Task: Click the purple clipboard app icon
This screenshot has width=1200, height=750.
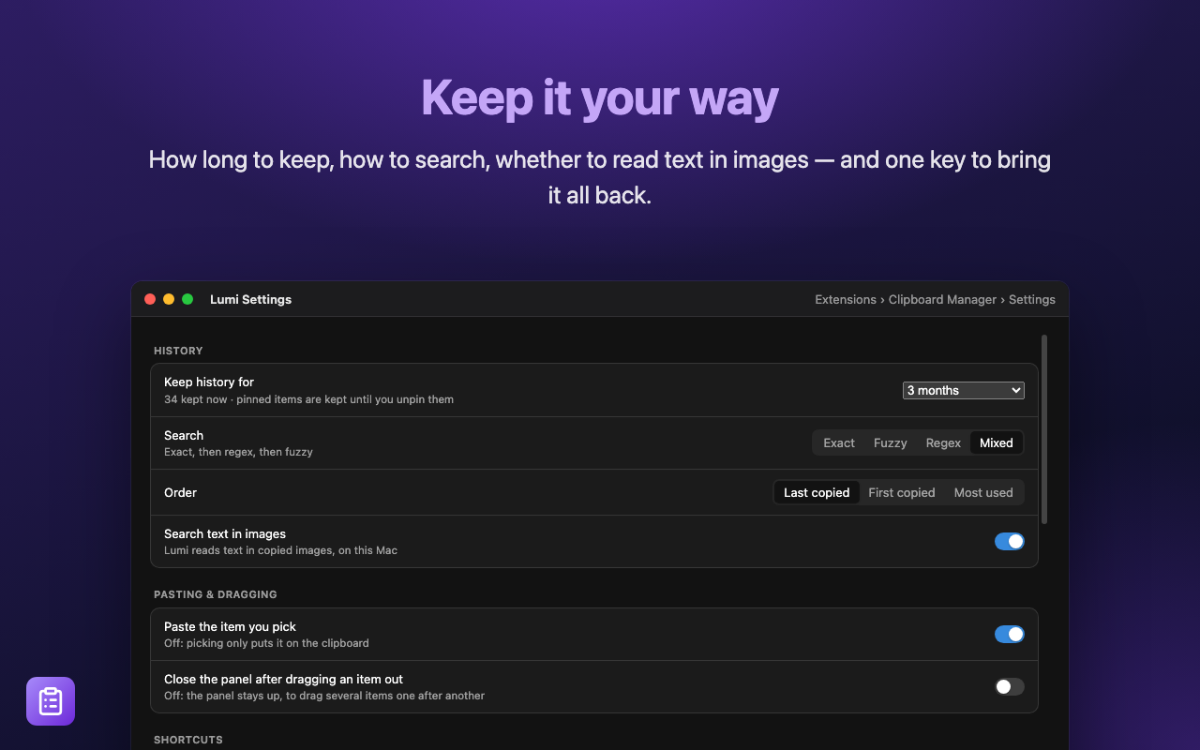Action: pyautogui.click(x=50, y=701)
